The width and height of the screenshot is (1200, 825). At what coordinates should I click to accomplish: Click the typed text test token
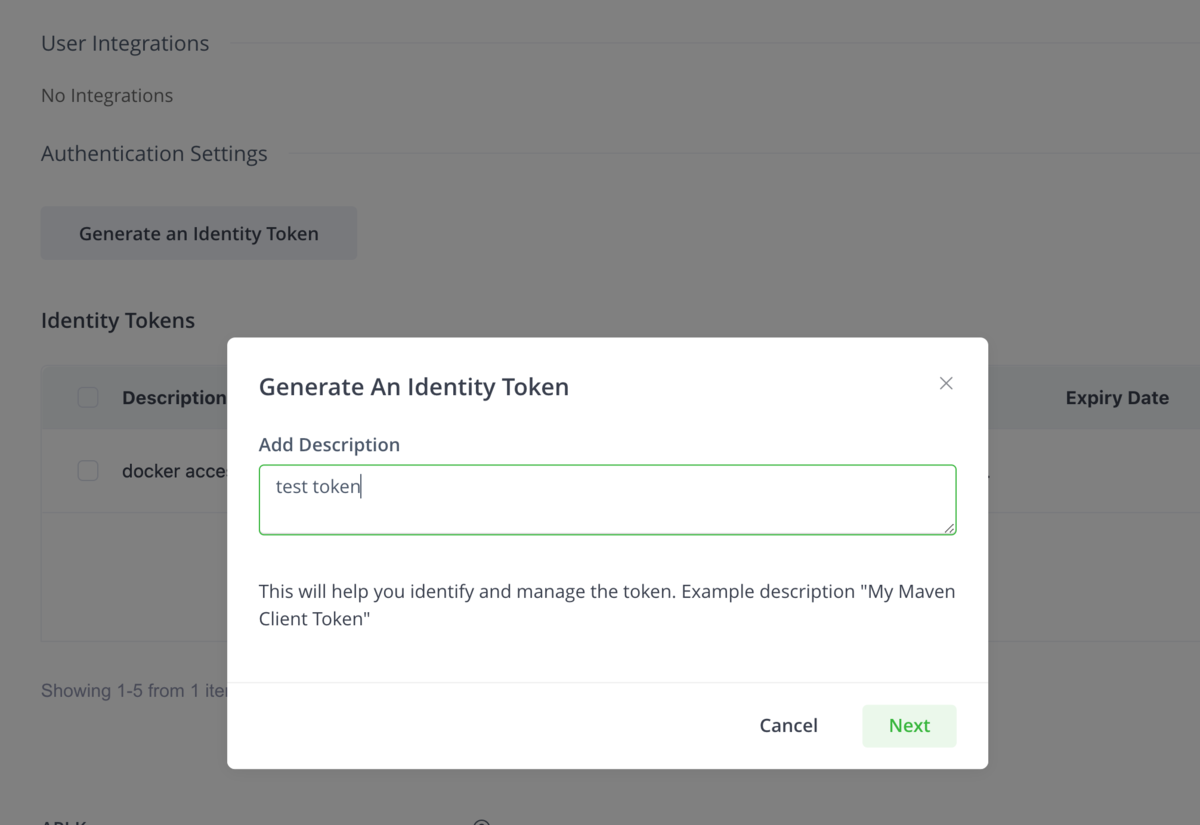tap(318, 487)
